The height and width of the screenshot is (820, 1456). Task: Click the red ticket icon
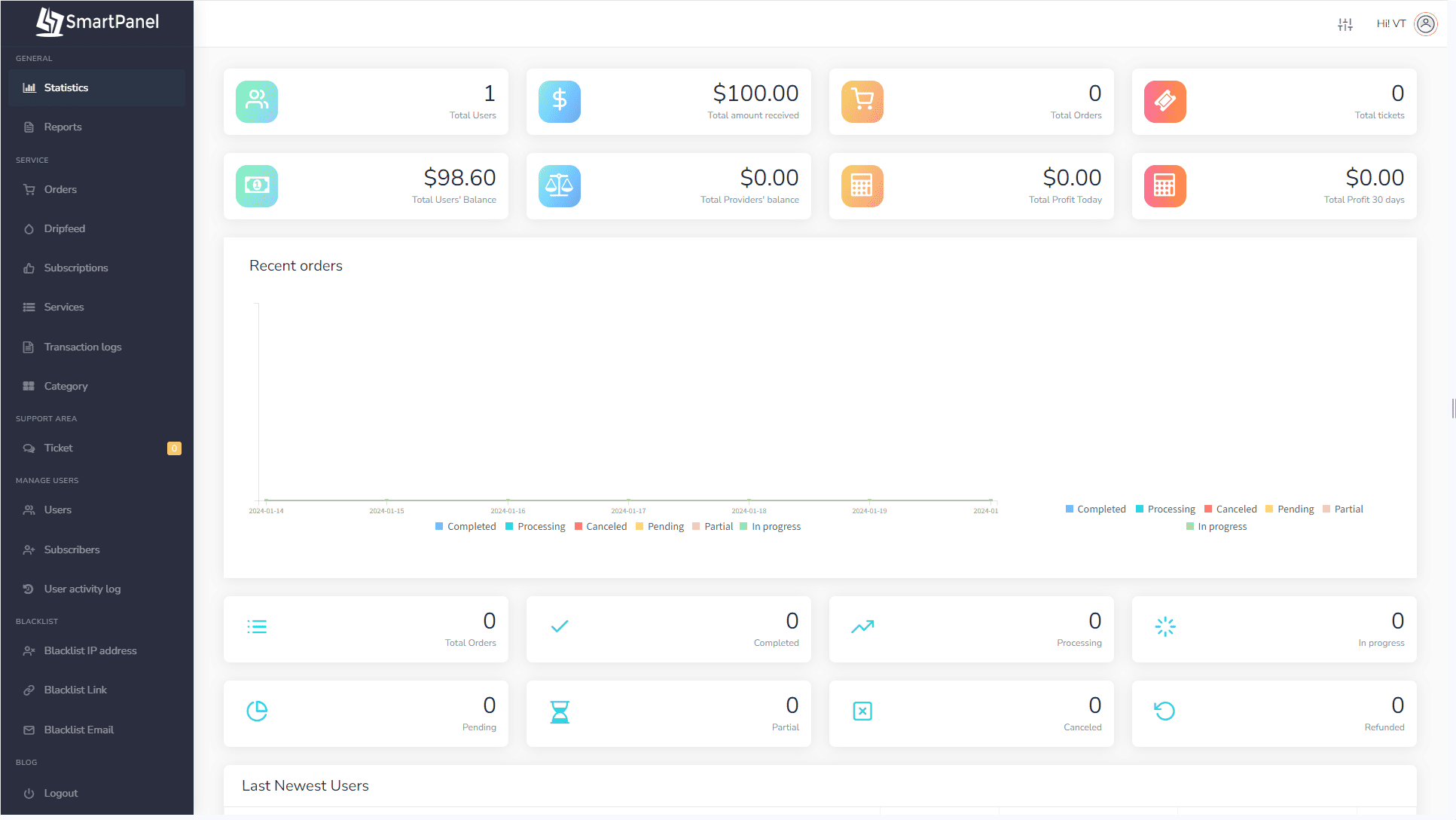(1164, 101)
